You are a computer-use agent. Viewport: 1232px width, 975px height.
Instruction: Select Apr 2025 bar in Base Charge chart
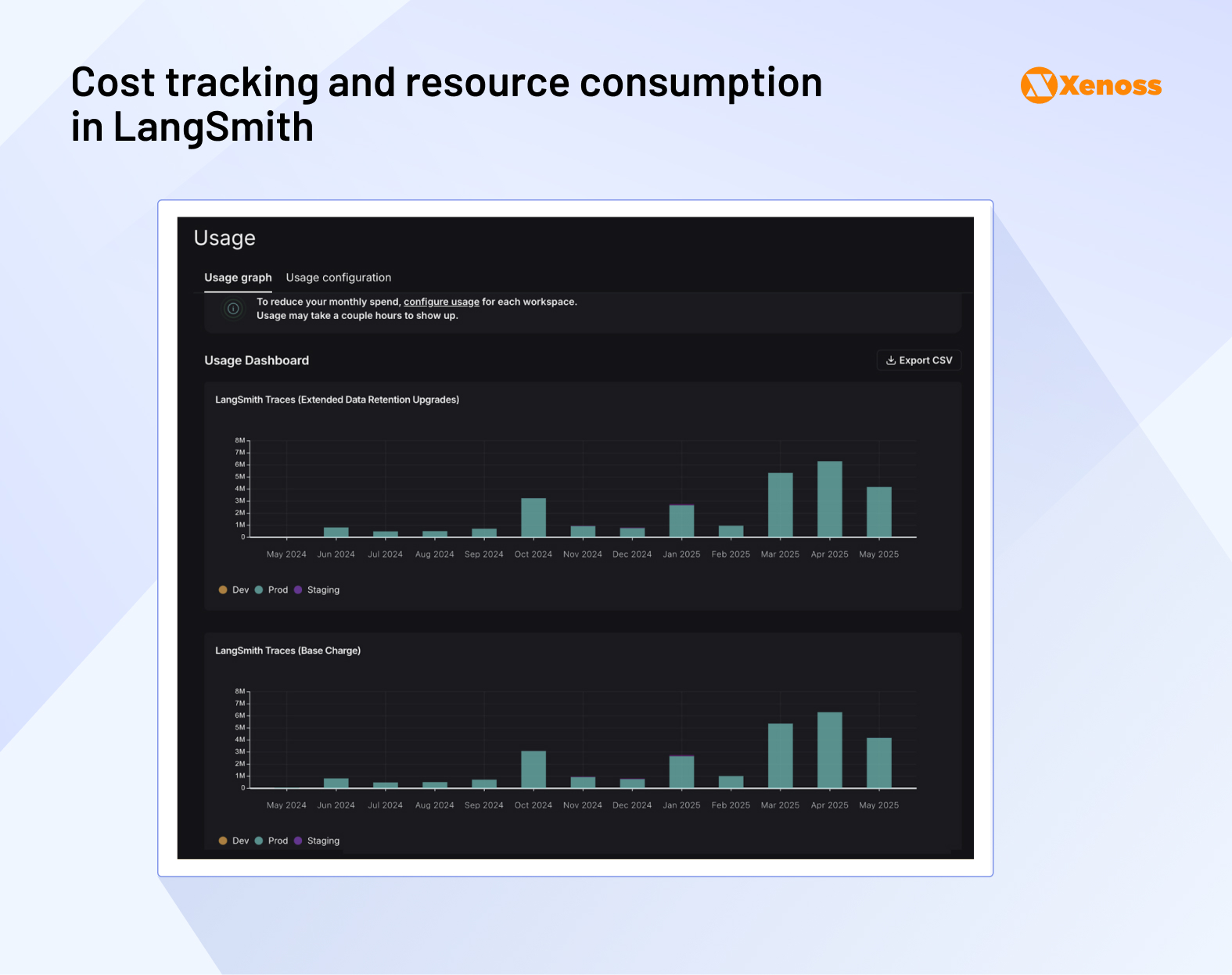pos(830,750)
